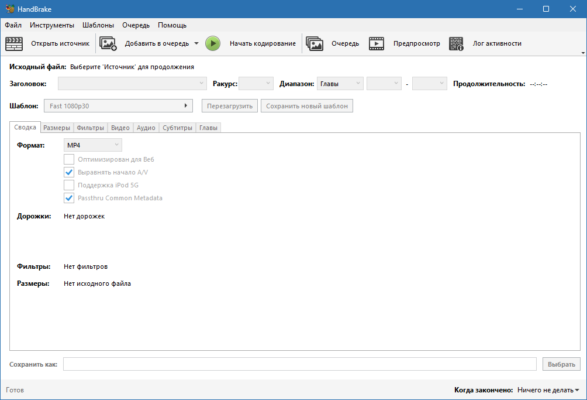Click 'Сохранить новый шаблон' button
This screenshot has height=400, width=587.
pos(307,106)
